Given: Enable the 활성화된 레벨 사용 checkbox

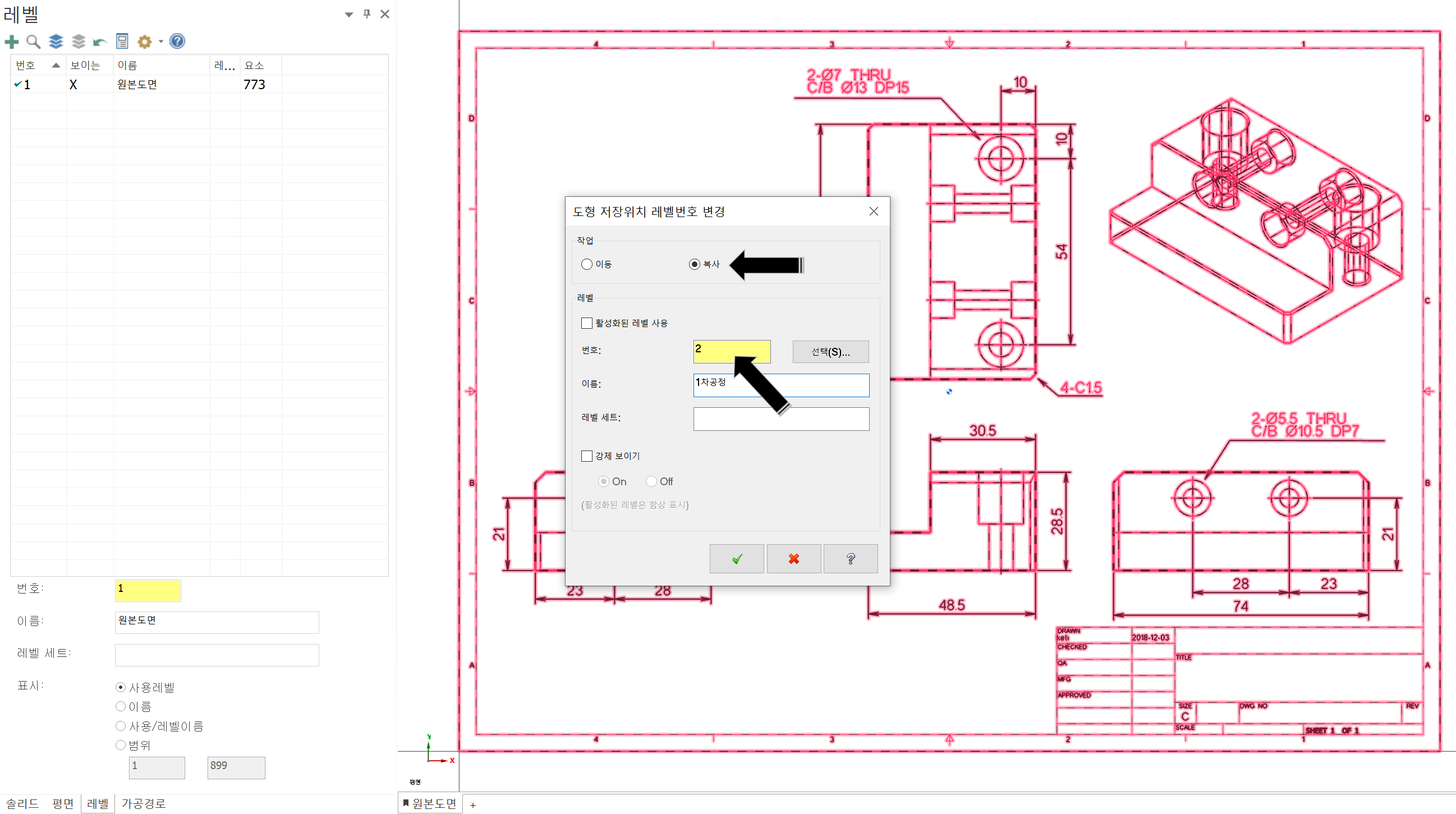Looking at the screenshot, I should tap(587, 323).
